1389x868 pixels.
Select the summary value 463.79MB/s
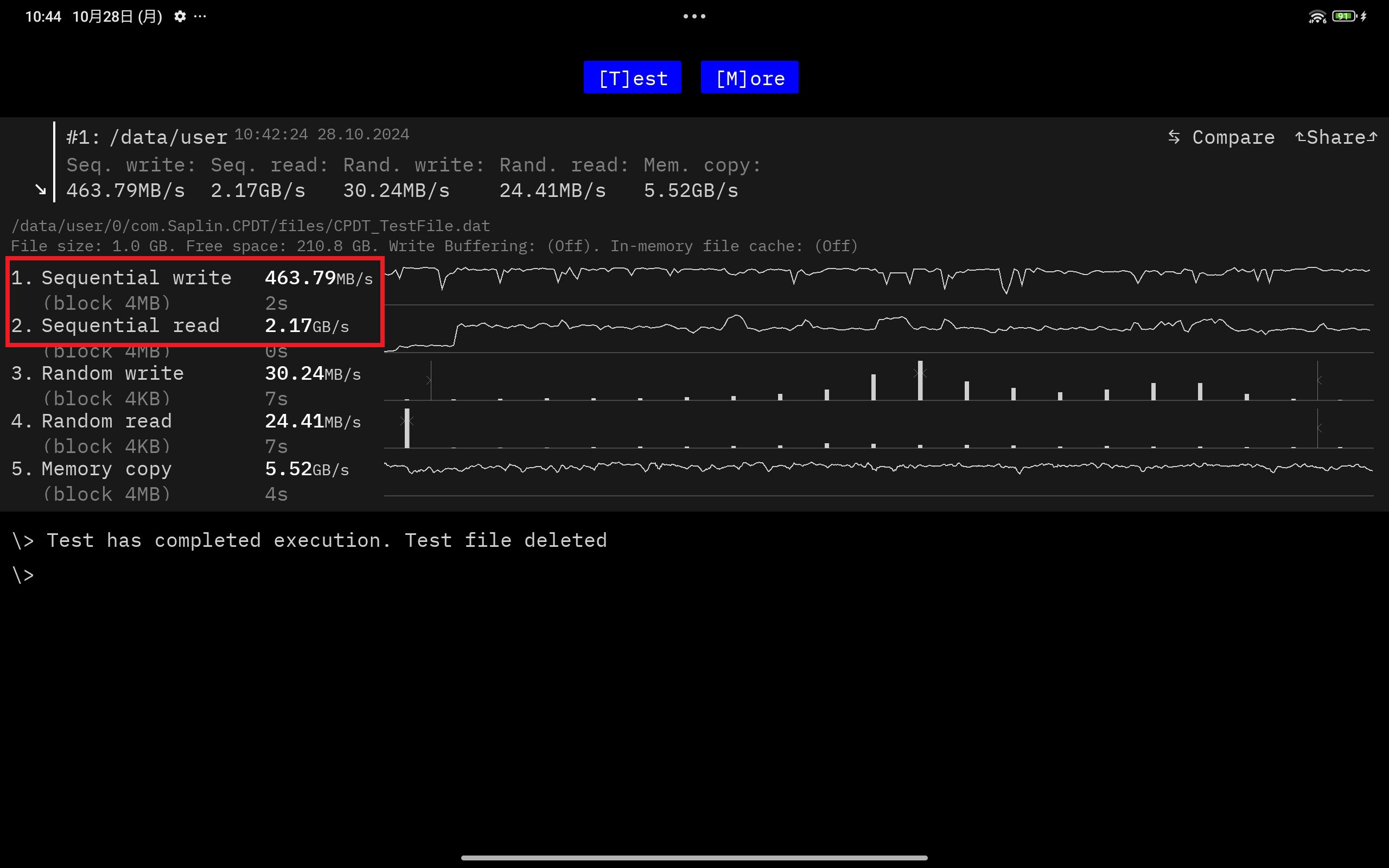point(126,190)
